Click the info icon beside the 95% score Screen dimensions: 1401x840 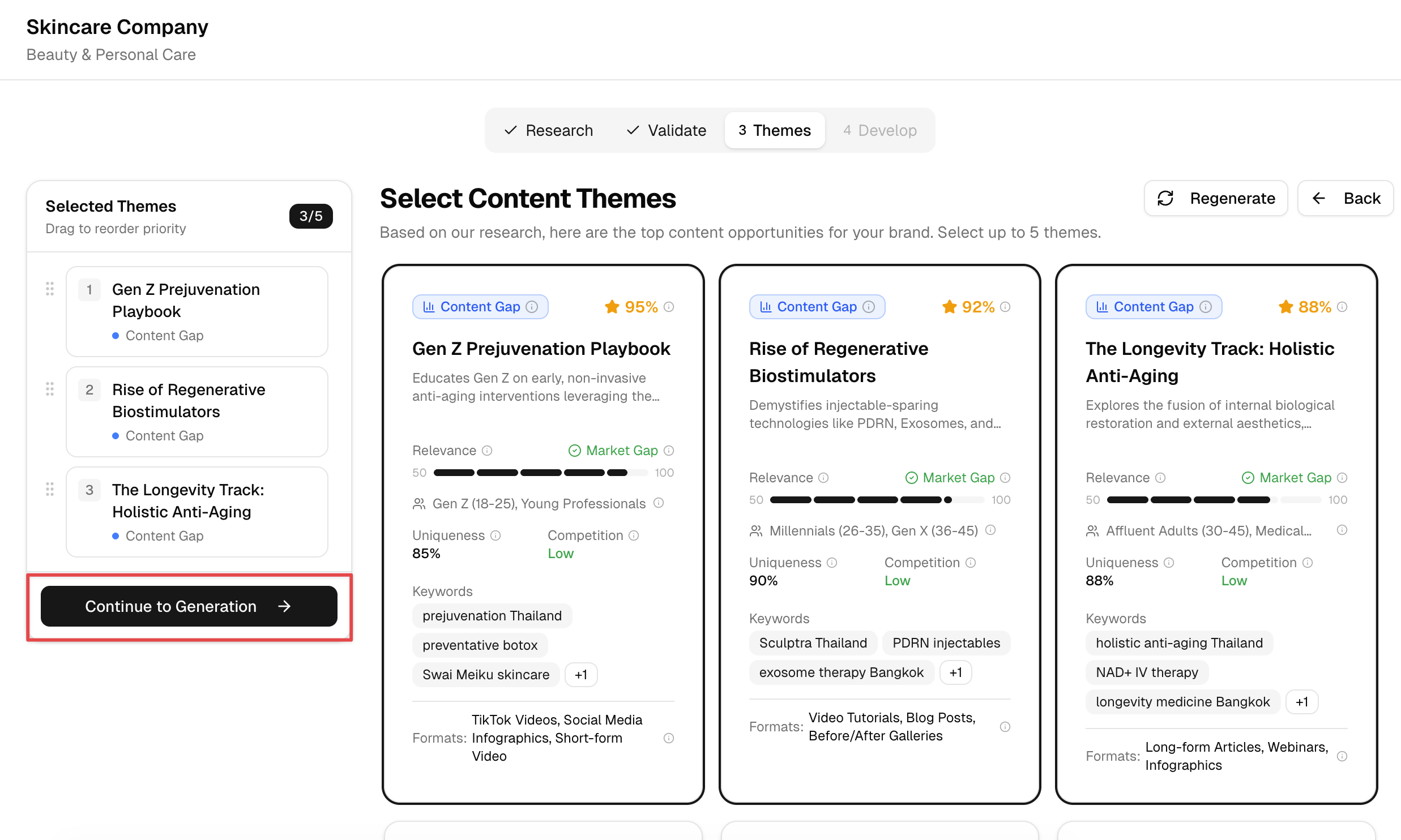[669, 306]
